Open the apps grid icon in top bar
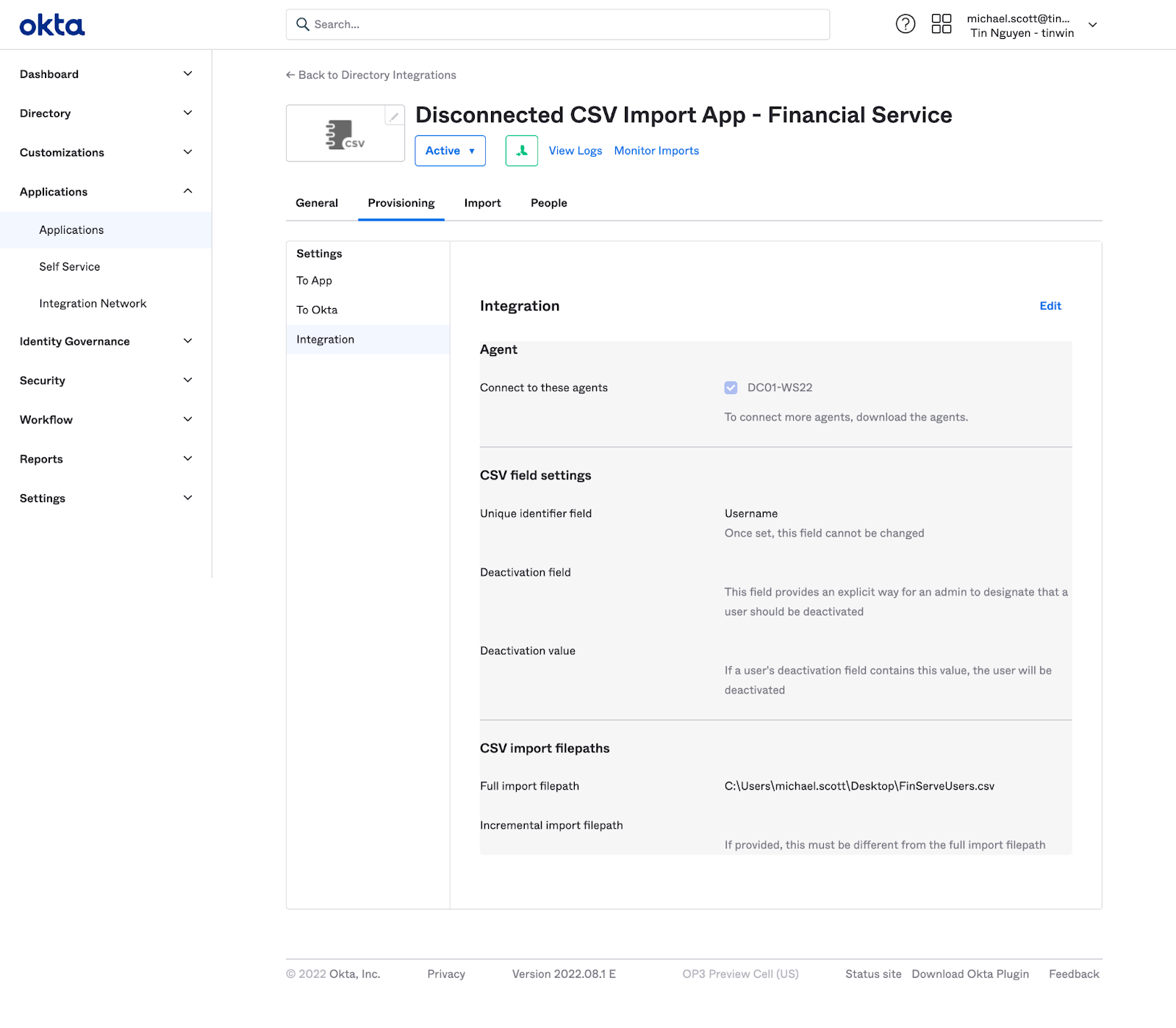Viewport: 1176px width, 1028px height. [x=942, y=24]
